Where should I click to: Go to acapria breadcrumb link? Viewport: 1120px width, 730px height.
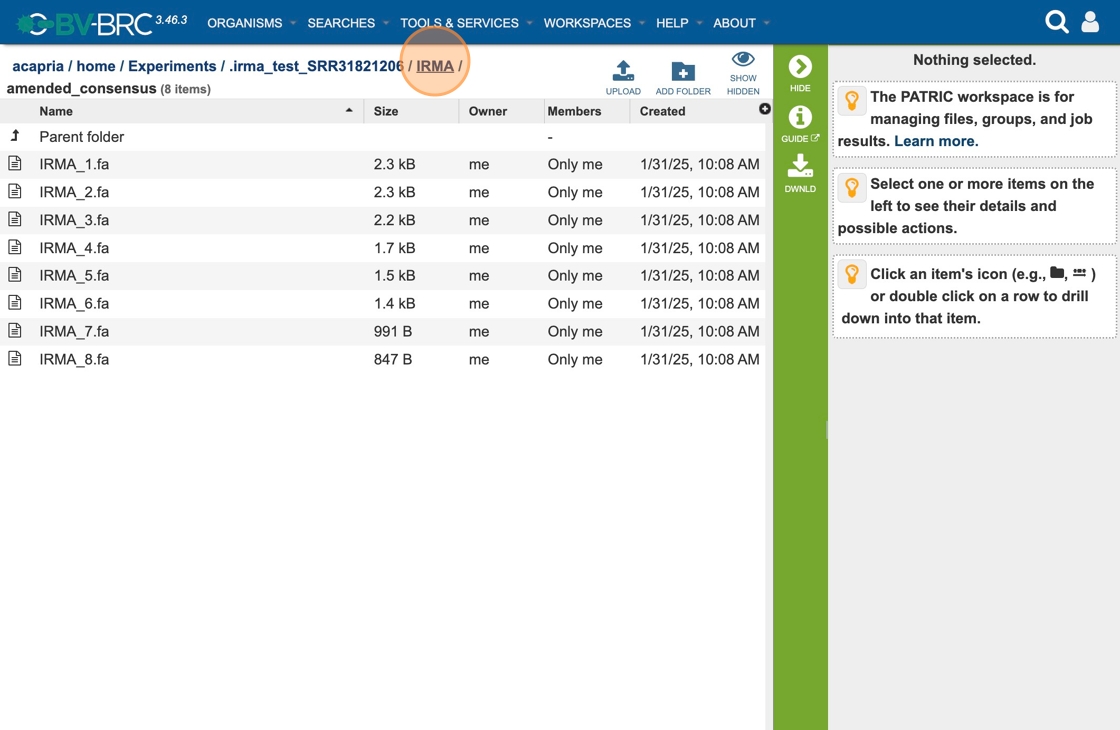38,66
